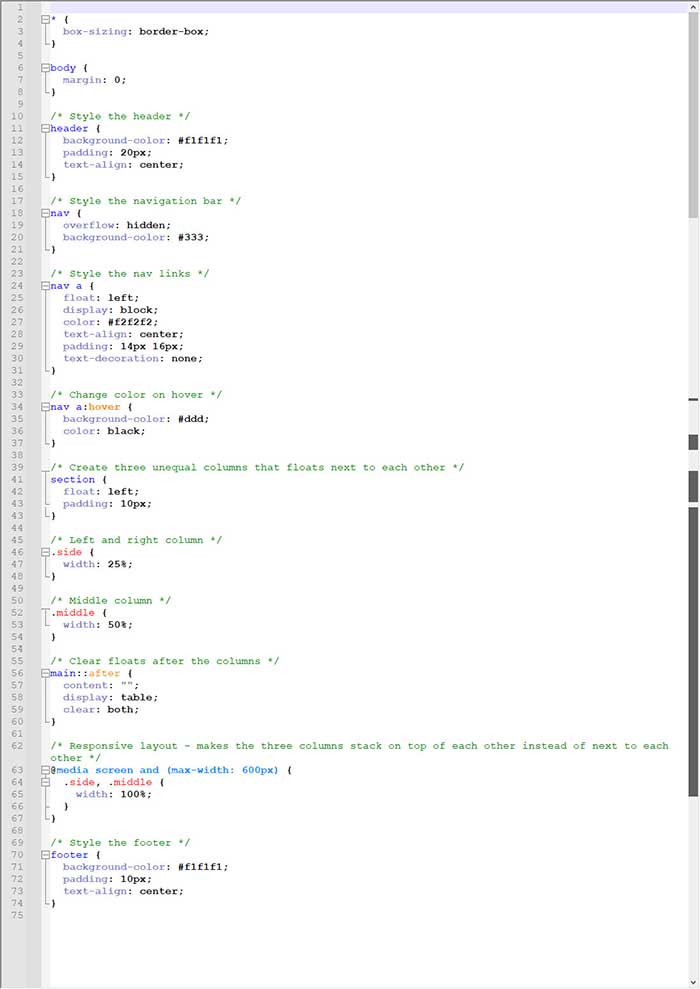Screen dimensions: 700x989
Task: Place cursor in 'box-sizing: border-box;' line
Action: (136, 32)
